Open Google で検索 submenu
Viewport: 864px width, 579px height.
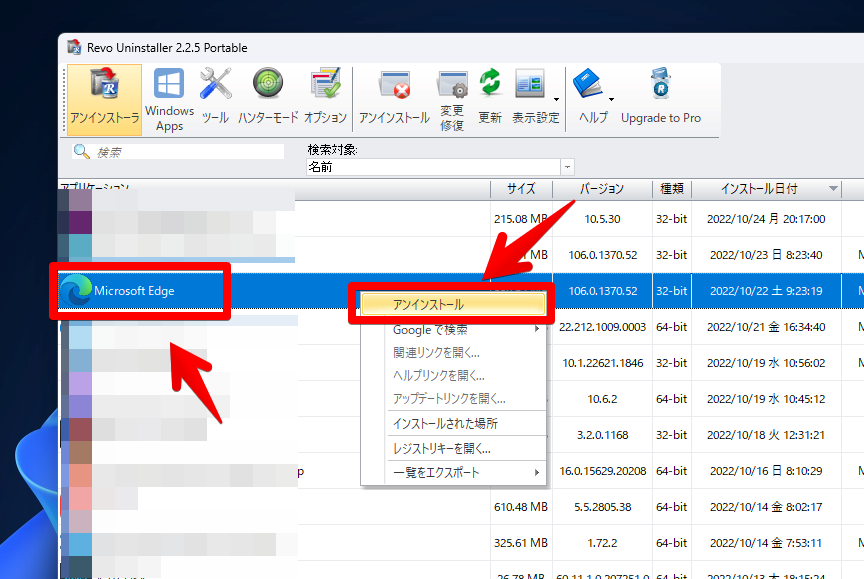pyautogui.click(x=453, y=329)
